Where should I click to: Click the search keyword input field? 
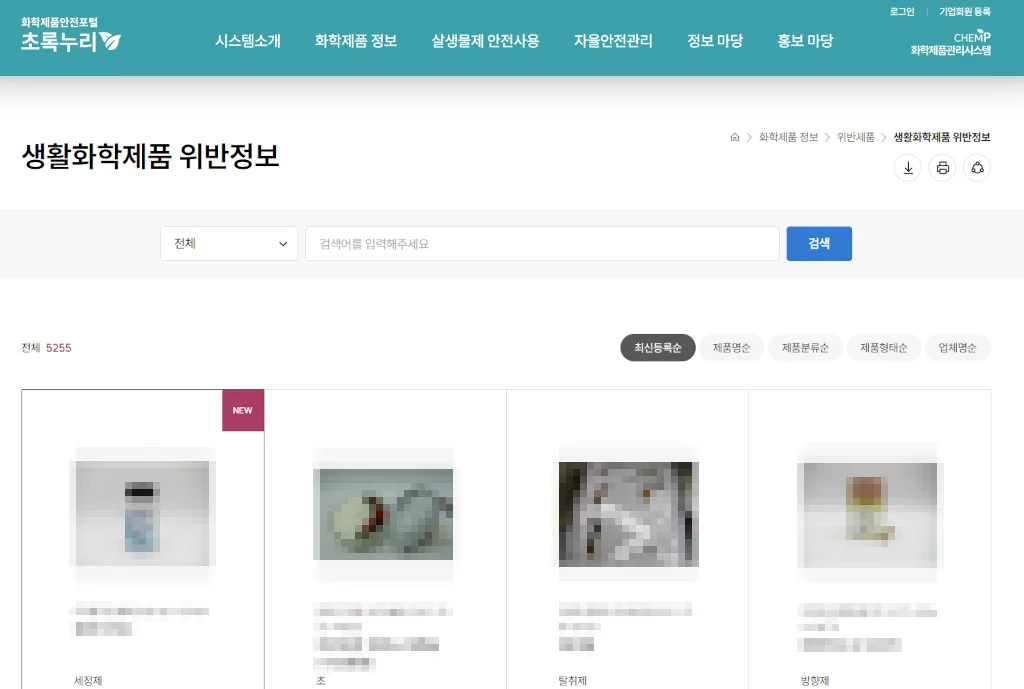tap(542, 244)
